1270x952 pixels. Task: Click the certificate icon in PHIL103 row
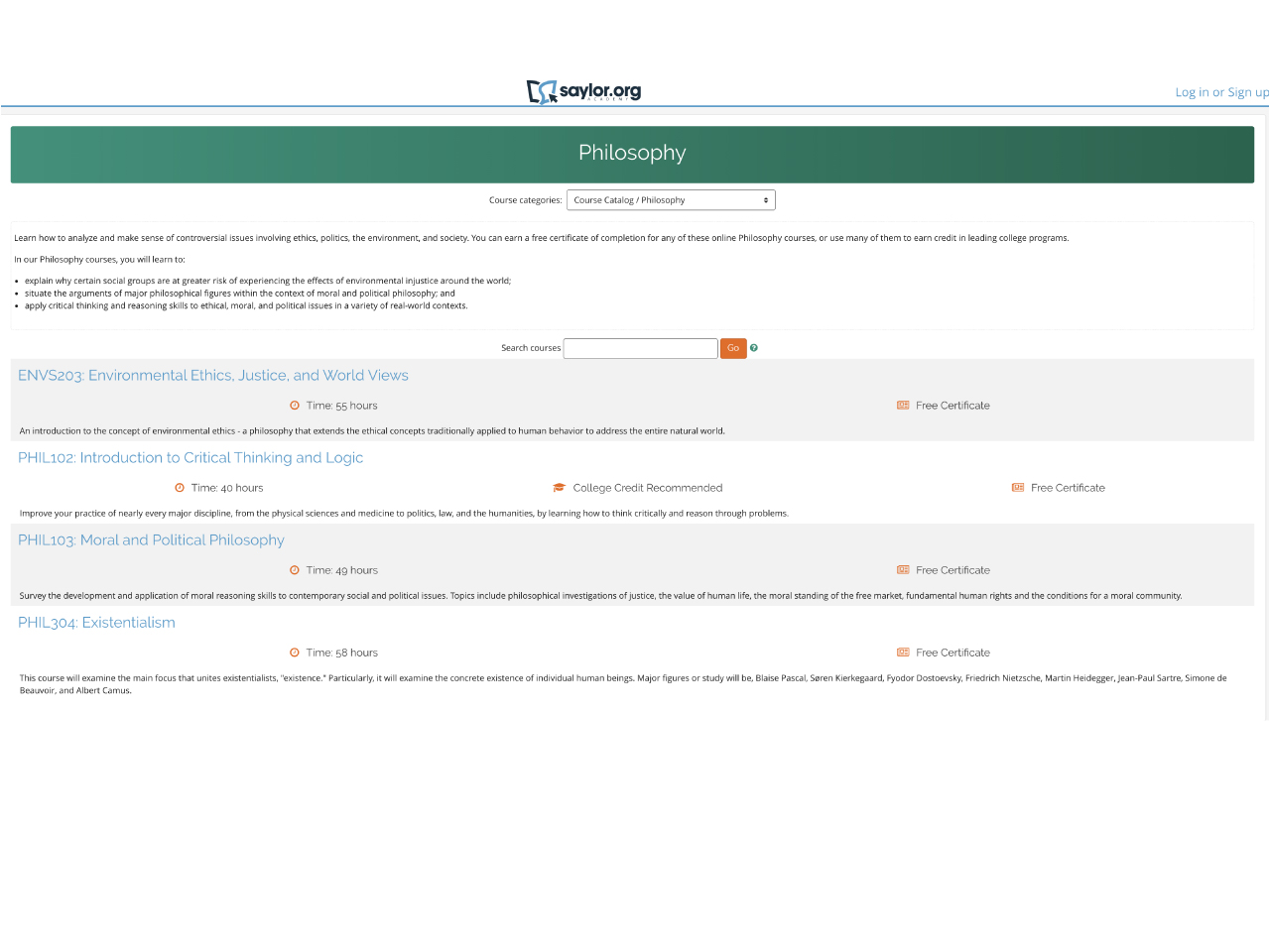(x=903, y=570)
